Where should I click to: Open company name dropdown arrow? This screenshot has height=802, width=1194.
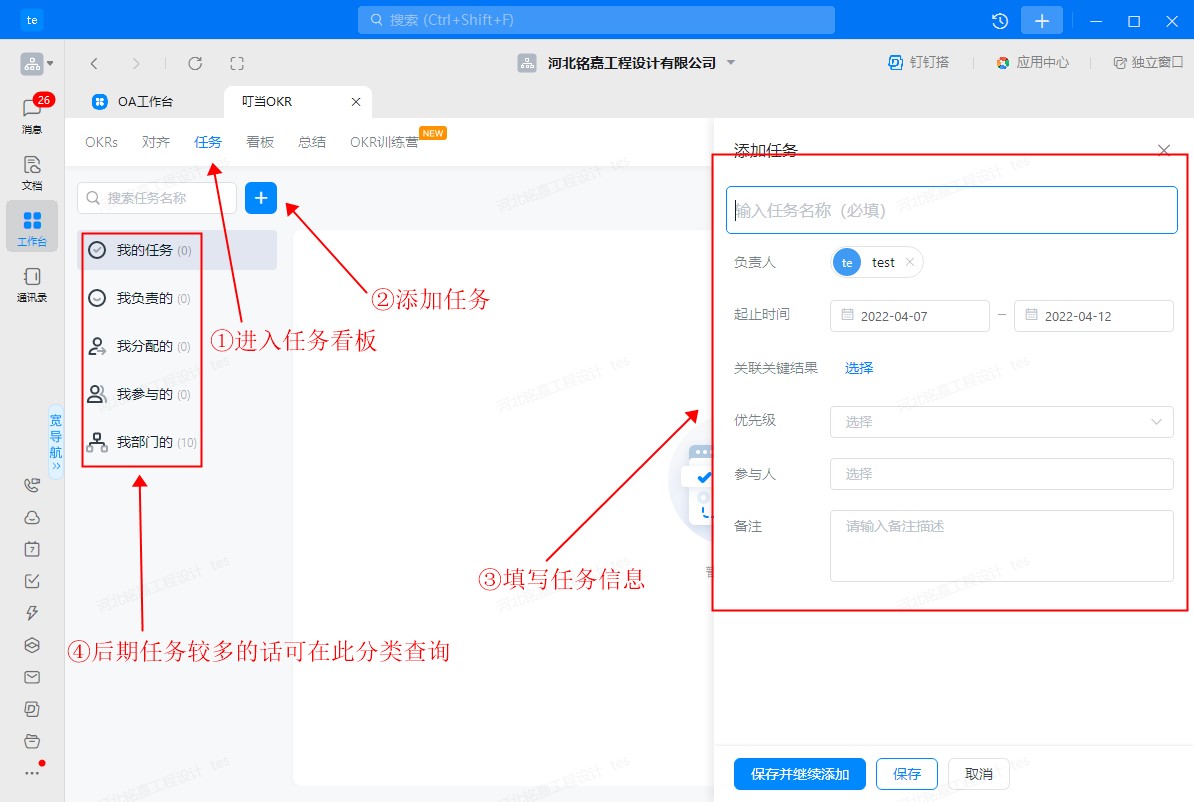tap(731, 63)
